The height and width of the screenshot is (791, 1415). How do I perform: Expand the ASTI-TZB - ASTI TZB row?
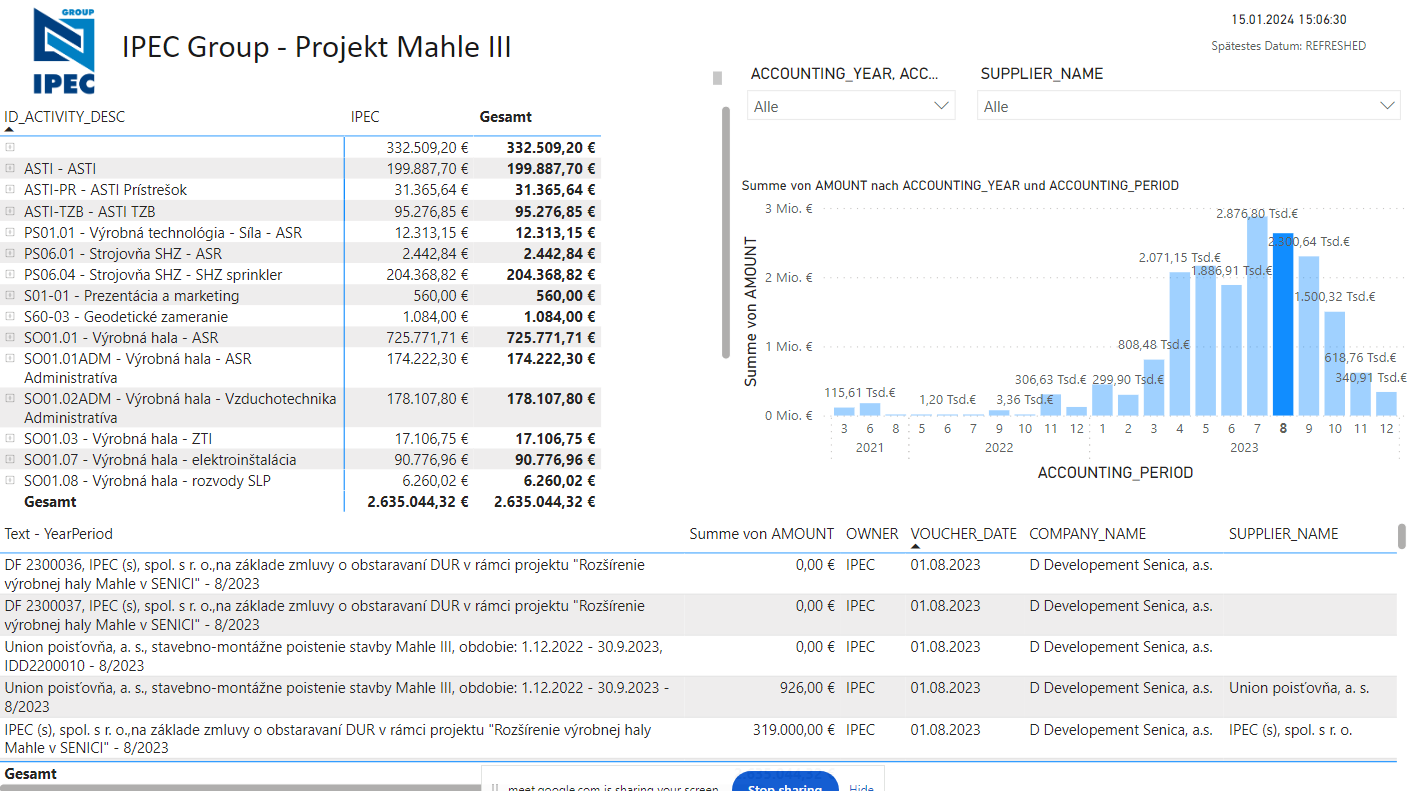pos(10,211)
